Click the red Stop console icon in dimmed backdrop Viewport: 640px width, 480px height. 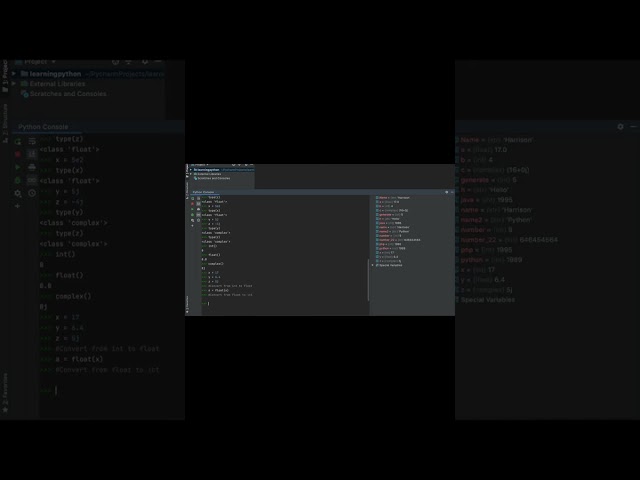point(18,154)
